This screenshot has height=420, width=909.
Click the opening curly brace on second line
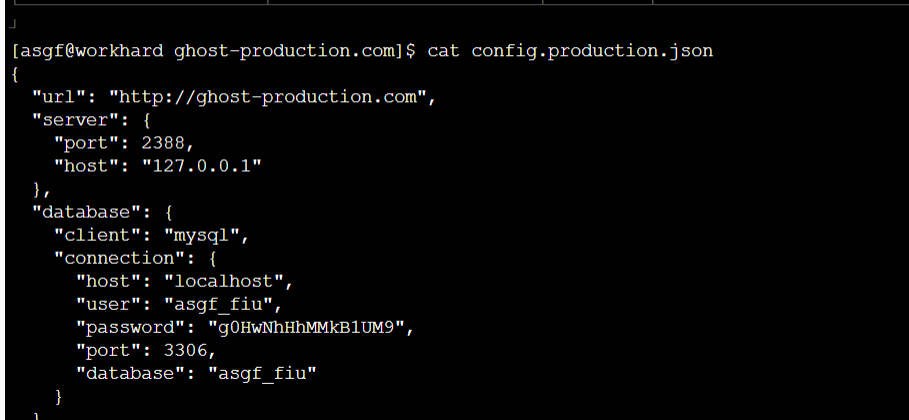pos(16,74)
